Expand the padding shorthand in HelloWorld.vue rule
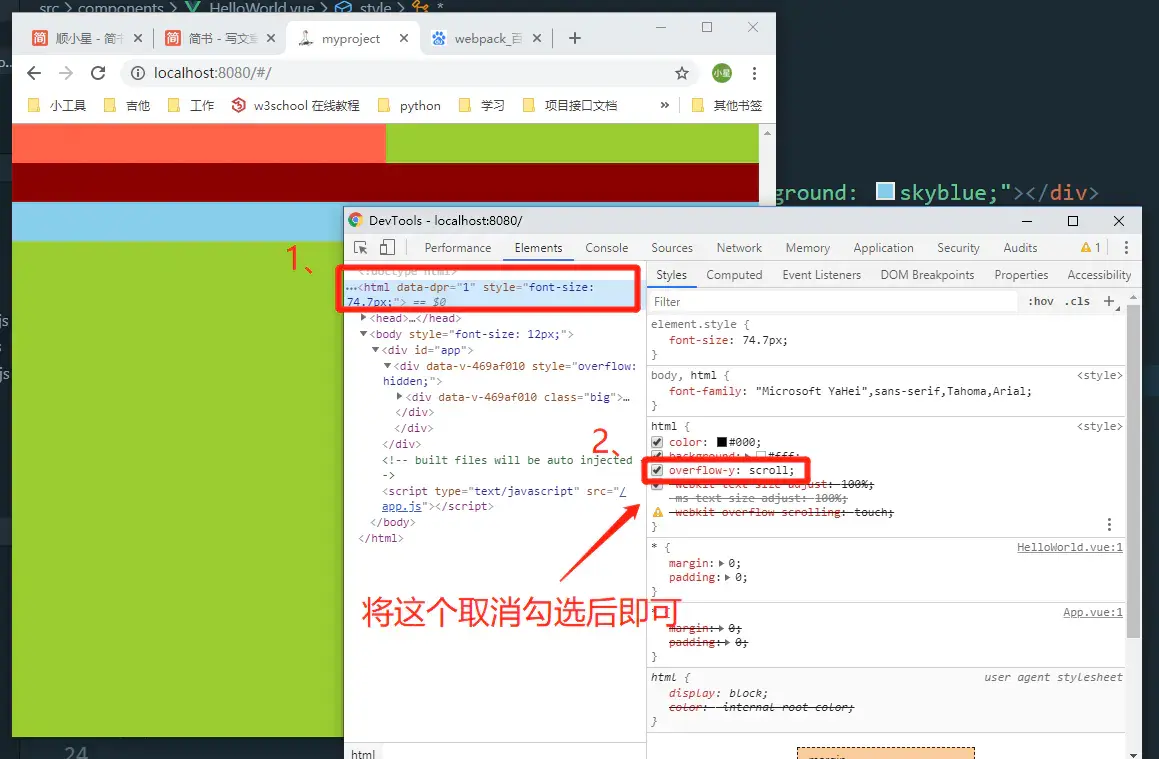The width and height of the screenshot is (1159, 759). [x=728, y=577]
